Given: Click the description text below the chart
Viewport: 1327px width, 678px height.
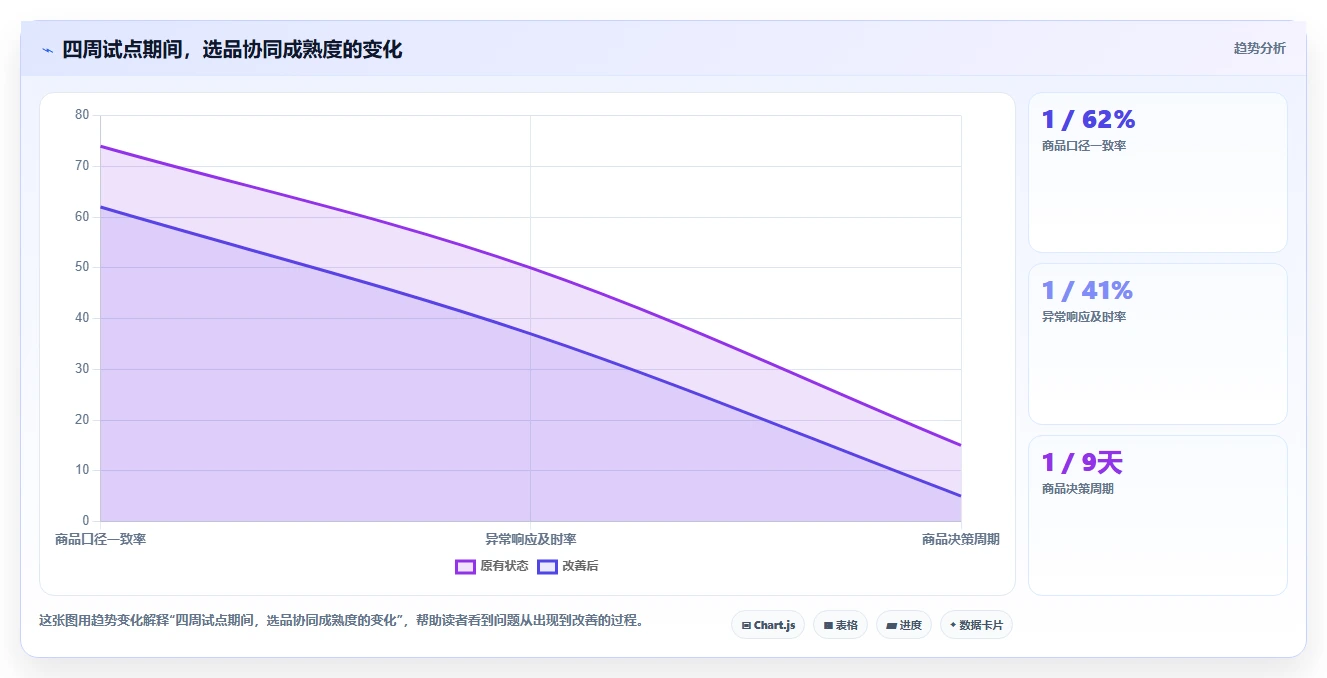Looking at the screenshot, I should click(x=341, y=620).
